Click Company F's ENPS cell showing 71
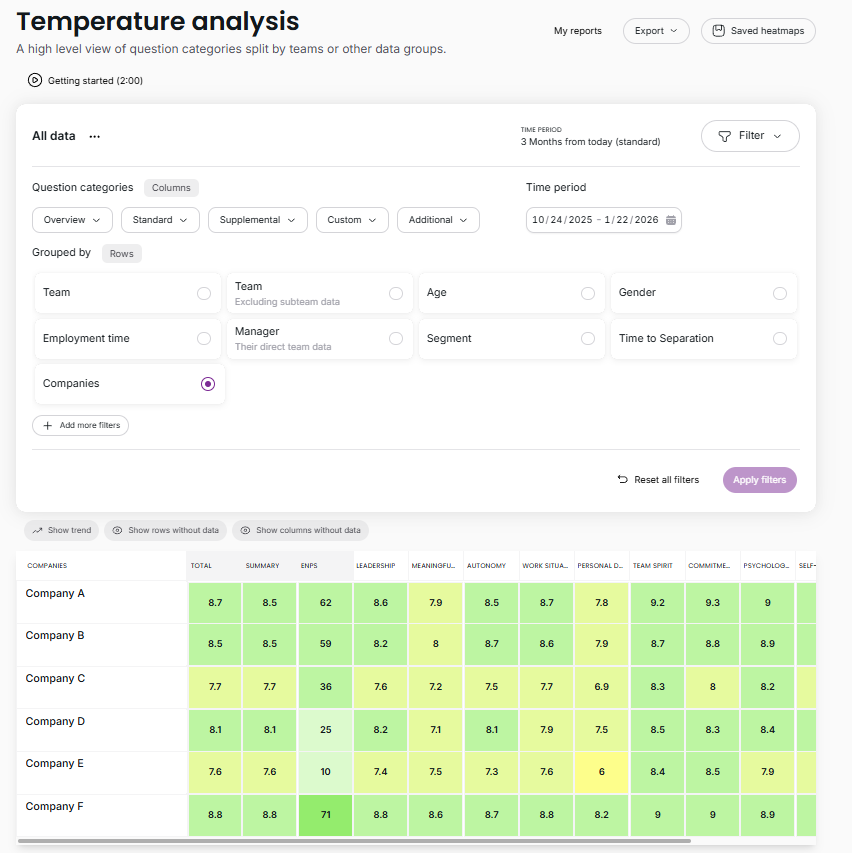This screenshot has width=852, height=853. tap(325, 815)
